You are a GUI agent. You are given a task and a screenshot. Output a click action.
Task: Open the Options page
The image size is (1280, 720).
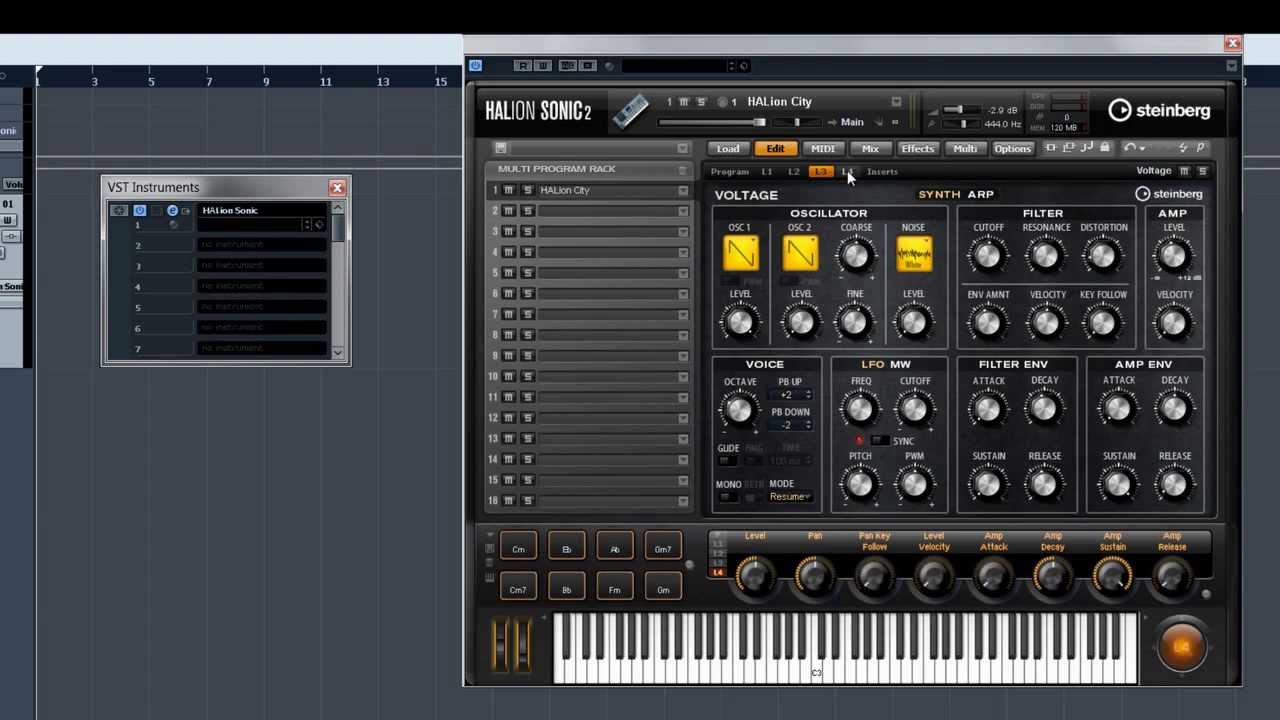click(x=1012, y=149)
